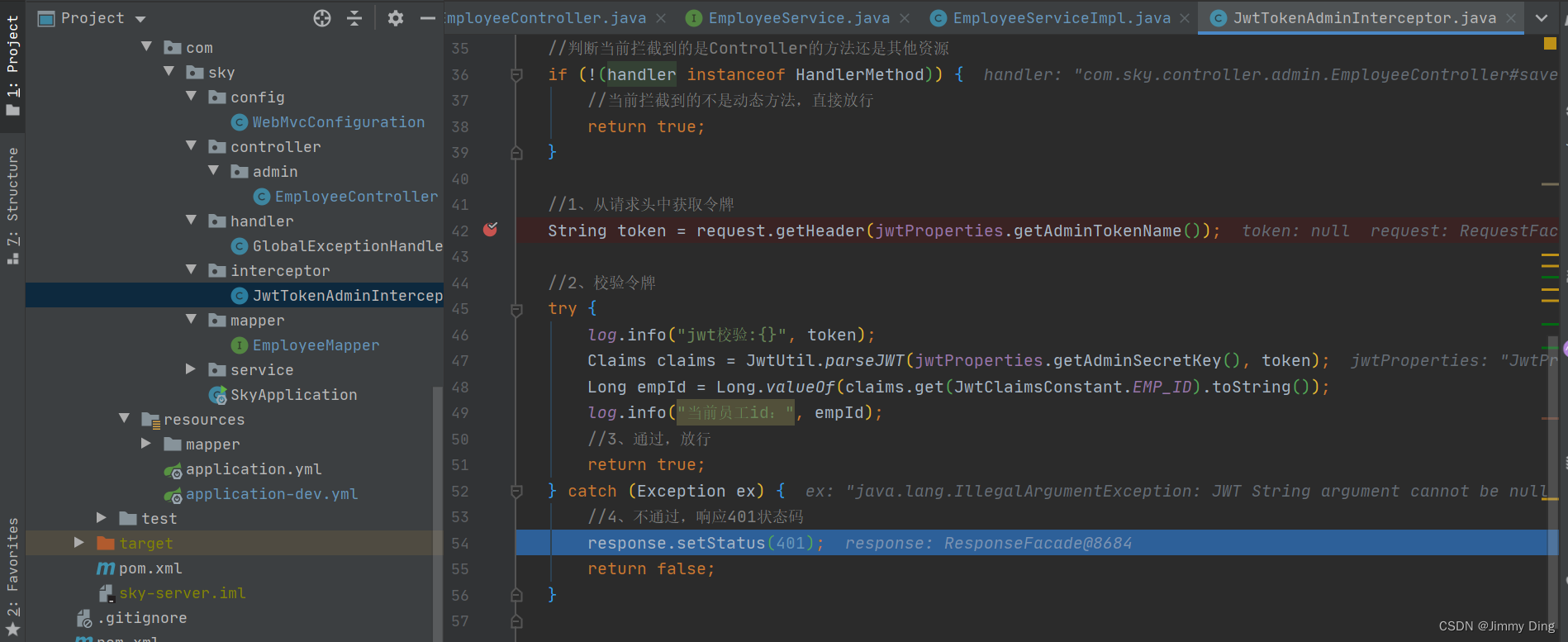
Task: Click the highlighted line 54 setStatus code
Action: pyautogui.click(x=705, y=543)
